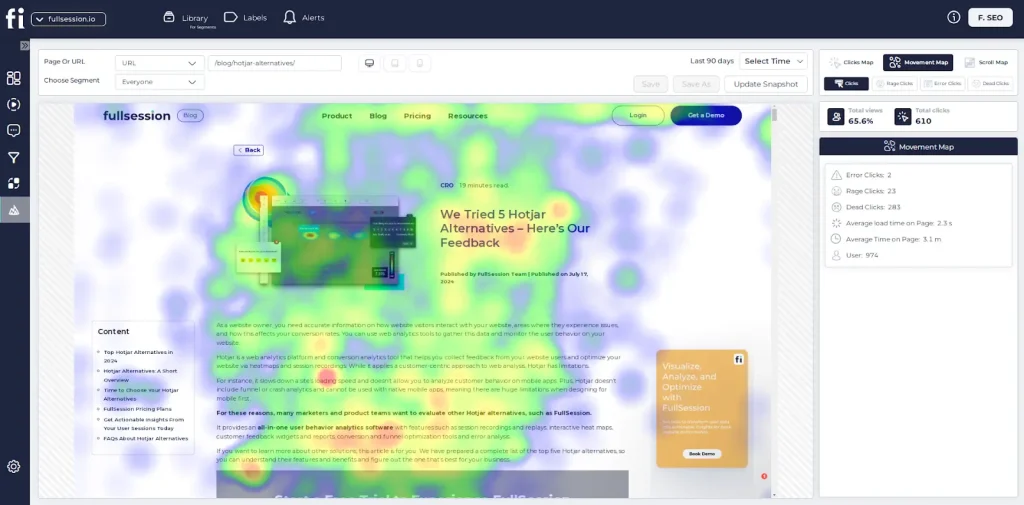Switch to the Scroll Map tab

[986, 63]
